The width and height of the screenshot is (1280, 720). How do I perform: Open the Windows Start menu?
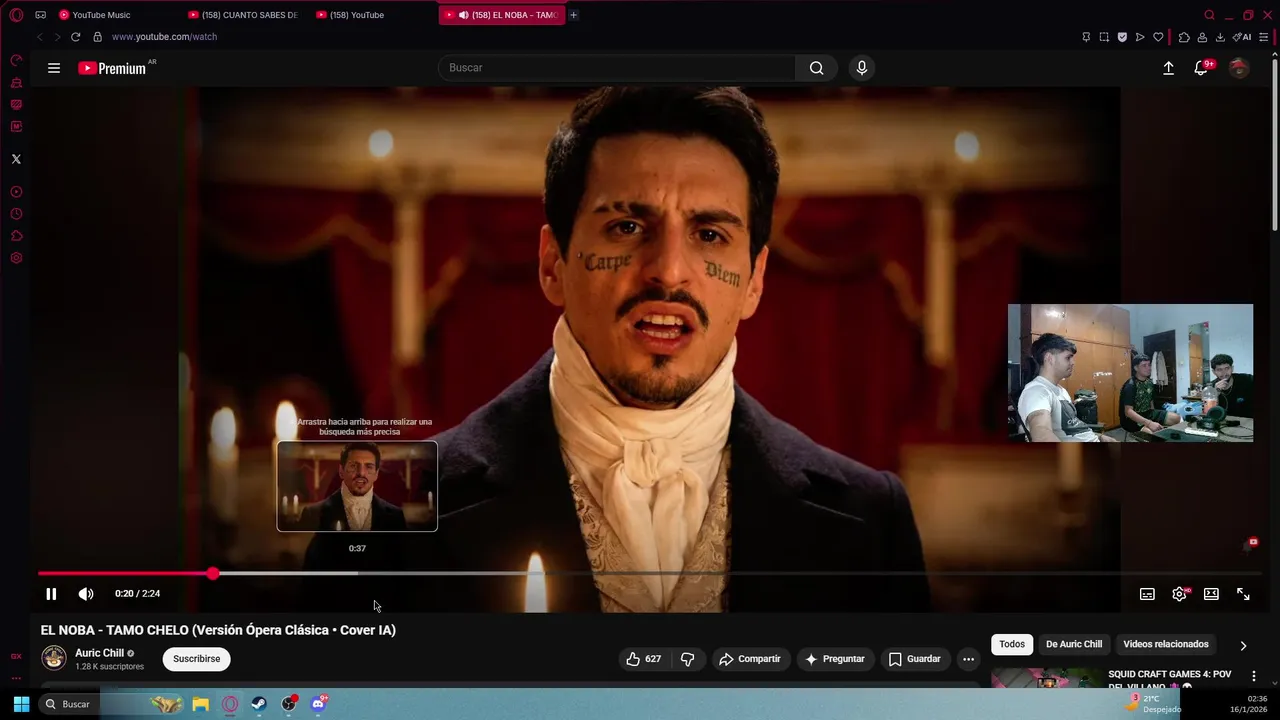pos(21,704)
